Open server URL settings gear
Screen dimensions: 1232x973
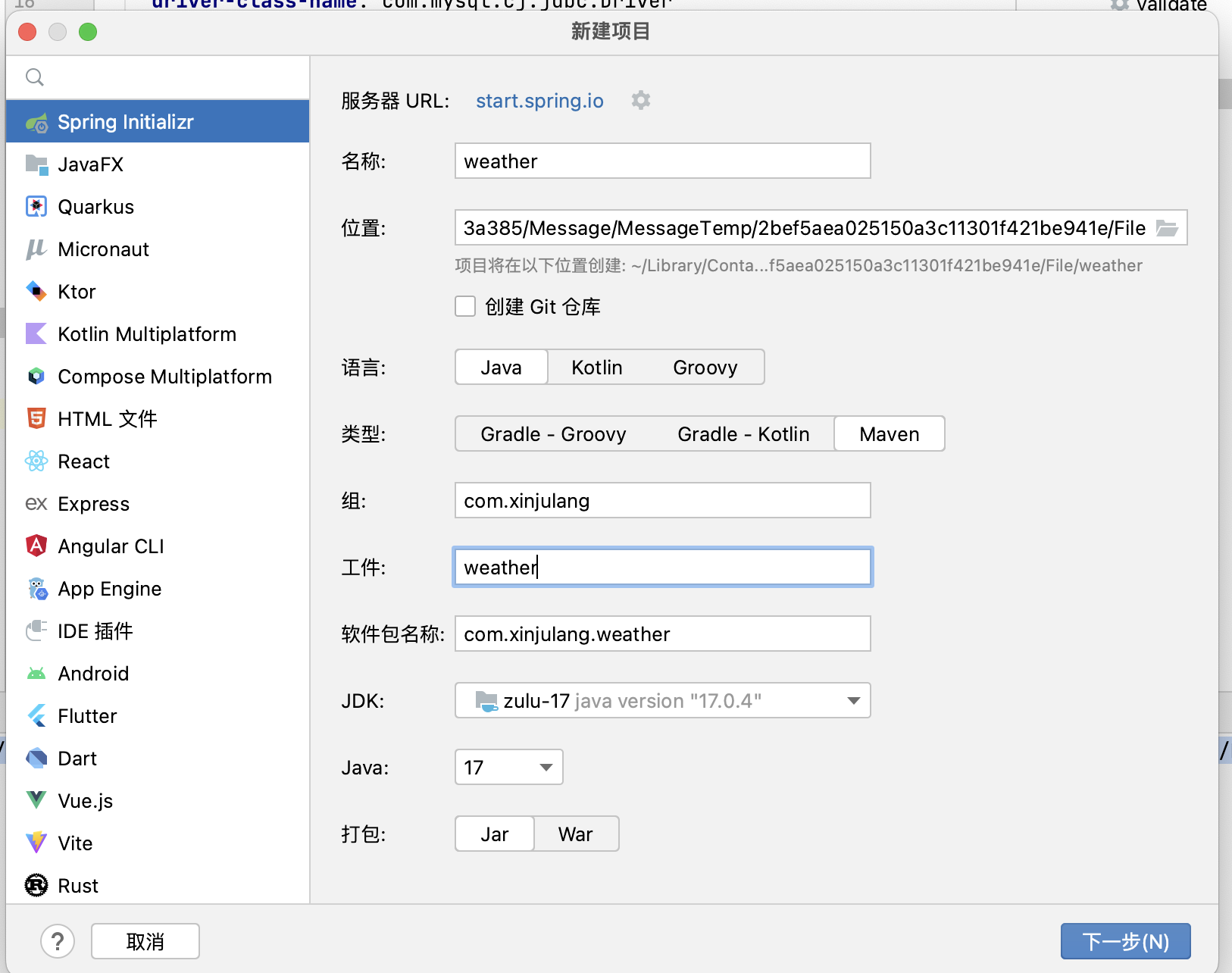coord(641,101)
